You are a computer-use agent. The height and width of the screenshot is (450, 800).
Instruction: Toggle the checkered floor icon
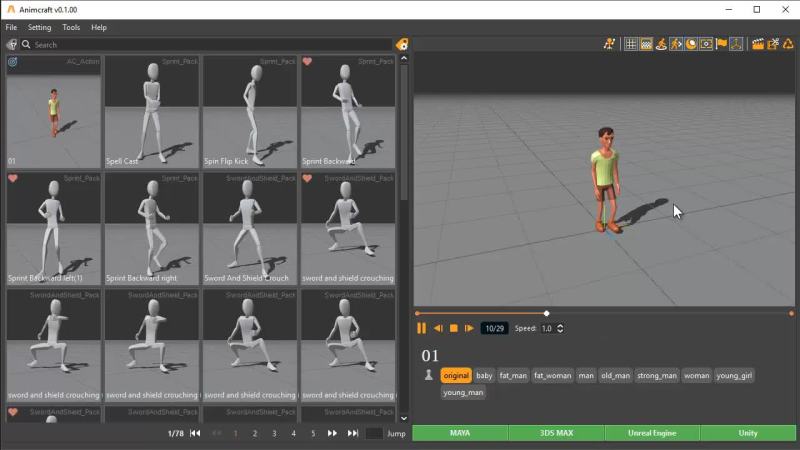click(646, 44)
